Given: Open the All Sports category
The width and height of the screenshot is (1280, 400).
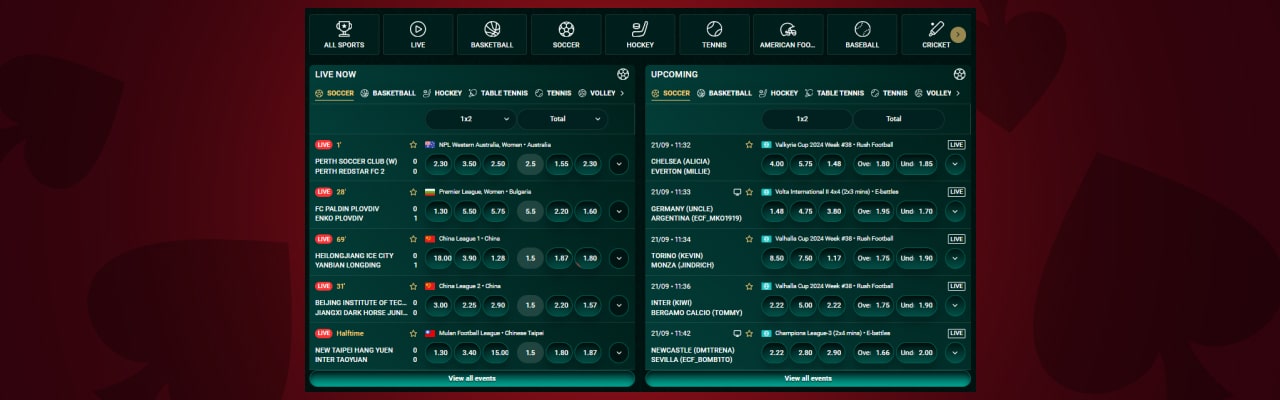Looking at the screenshot, I should tap(344, 34).
